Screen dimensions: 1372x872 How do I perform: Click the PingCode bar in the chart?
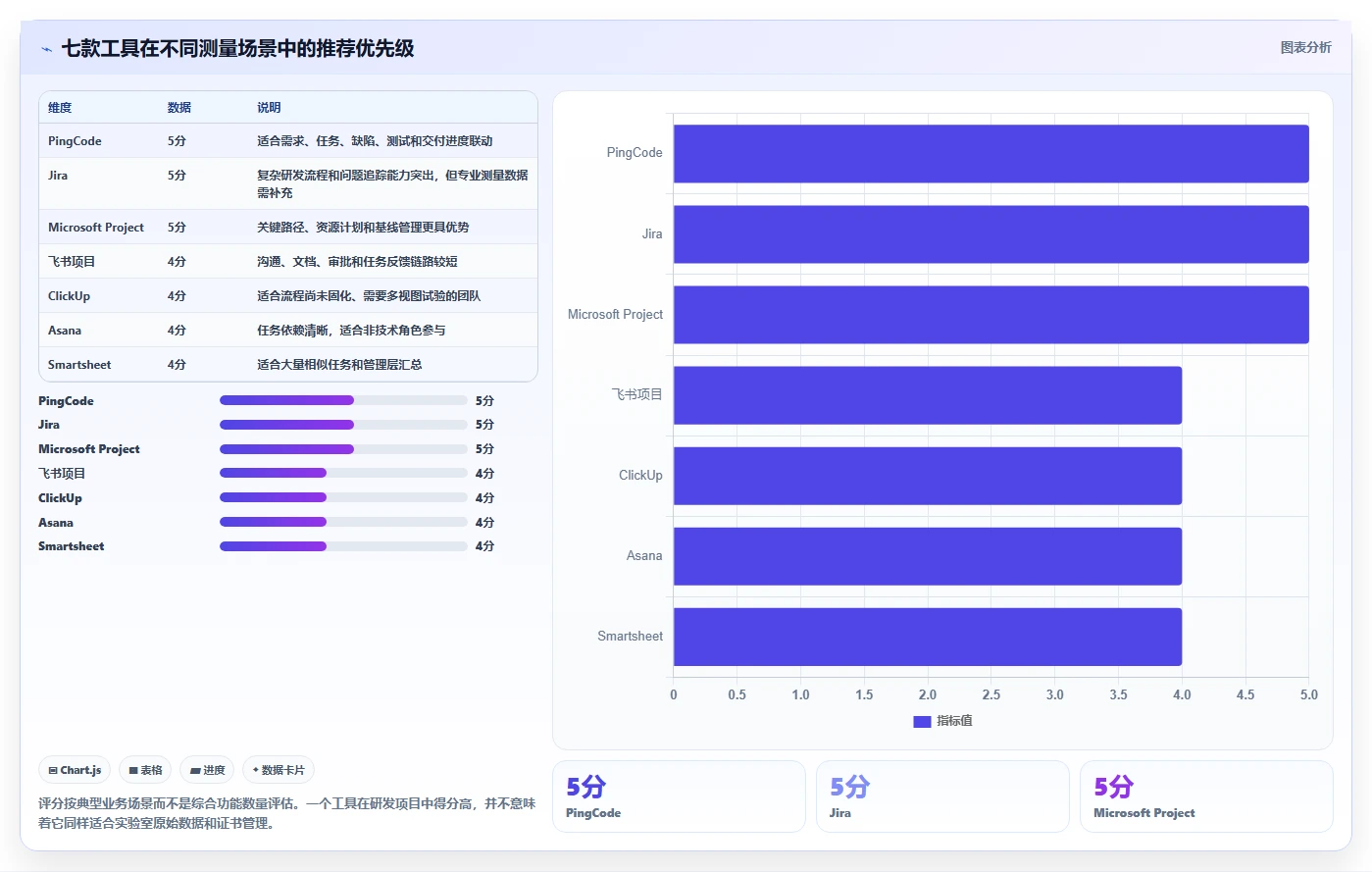pos(991,153)
